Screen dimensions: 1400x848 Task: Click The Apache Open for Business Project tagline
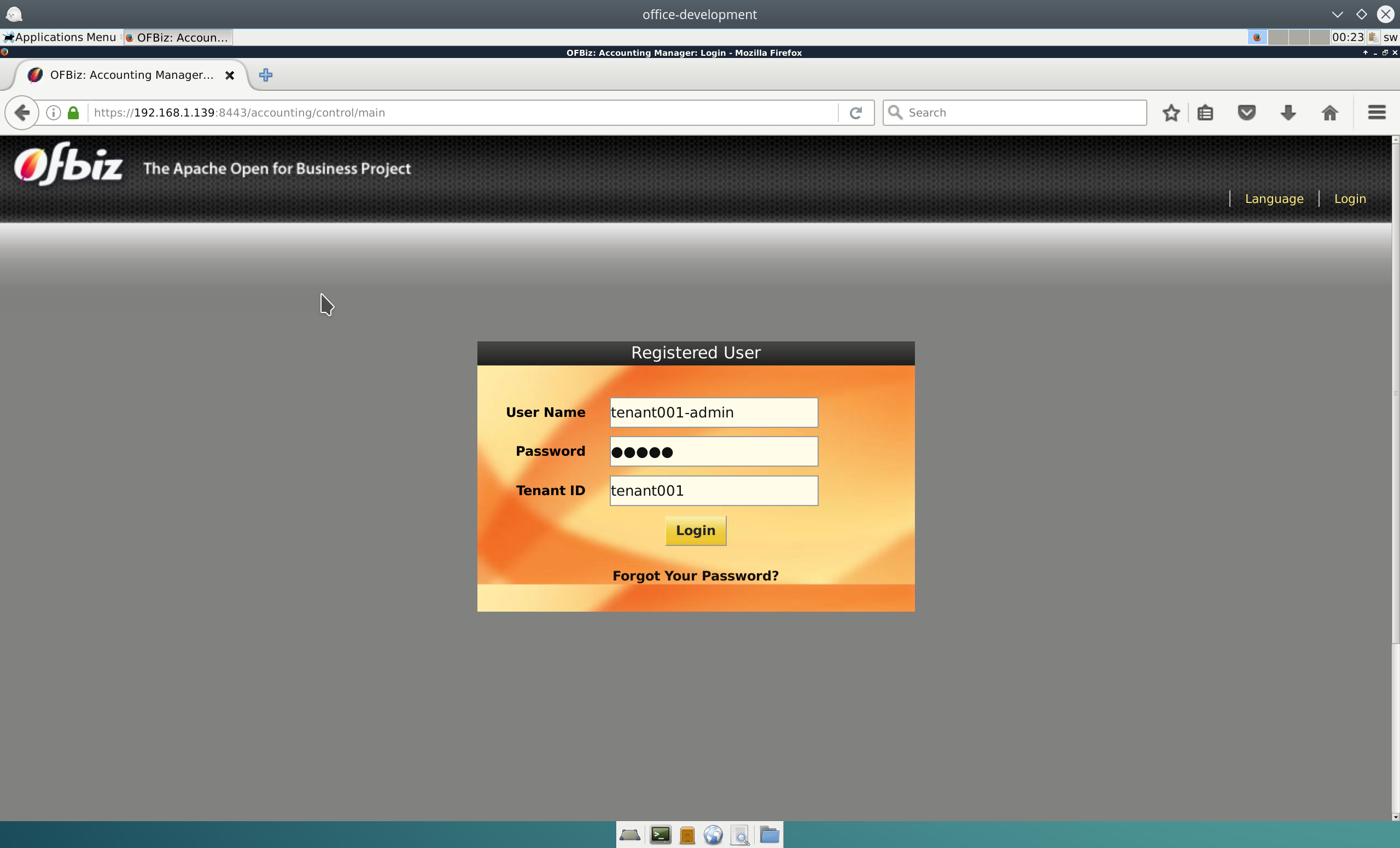tap(277, 169)
